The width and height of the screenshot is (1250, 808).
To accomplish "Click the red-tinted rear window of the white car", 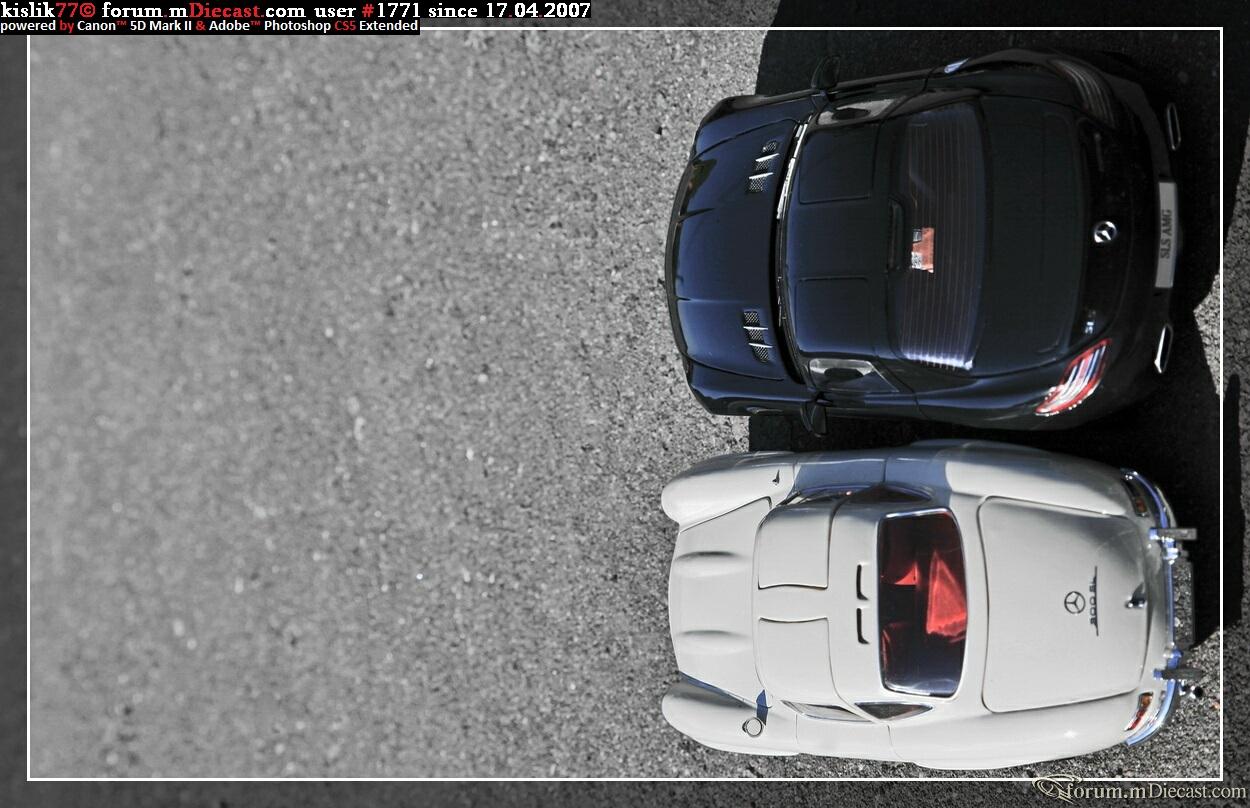I will [921, 603].
